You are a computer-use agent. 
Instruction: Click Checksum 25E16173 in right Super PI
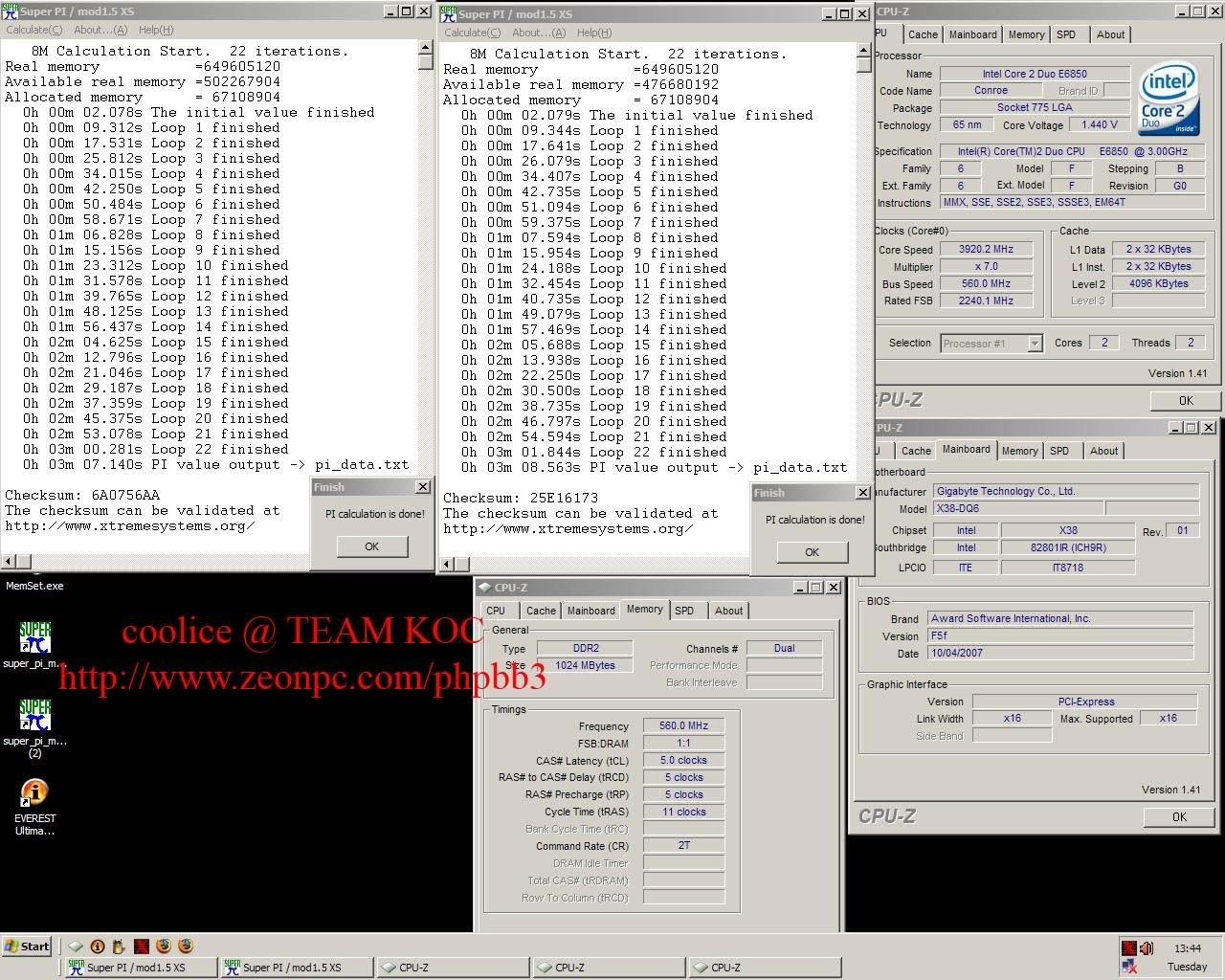click(x=521, y=498)
